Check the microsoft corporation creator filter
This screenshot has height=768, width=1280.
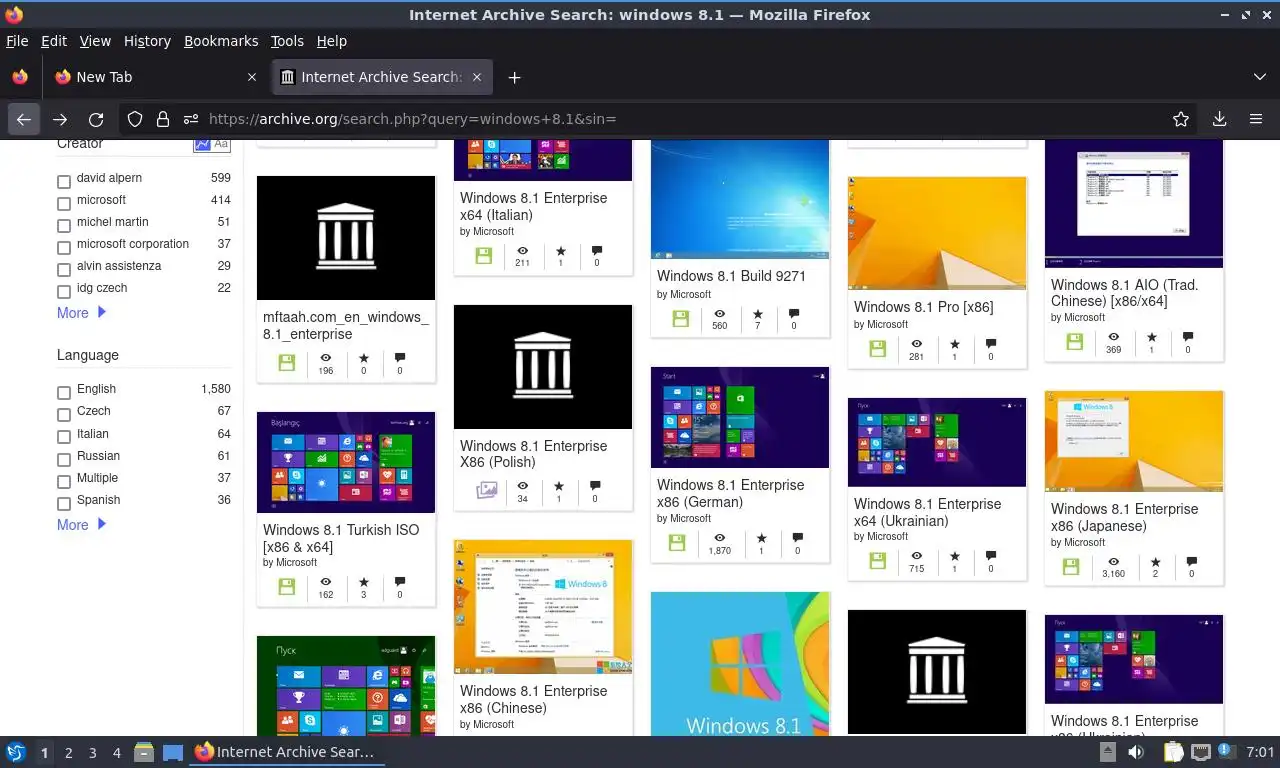click(64, 248)
